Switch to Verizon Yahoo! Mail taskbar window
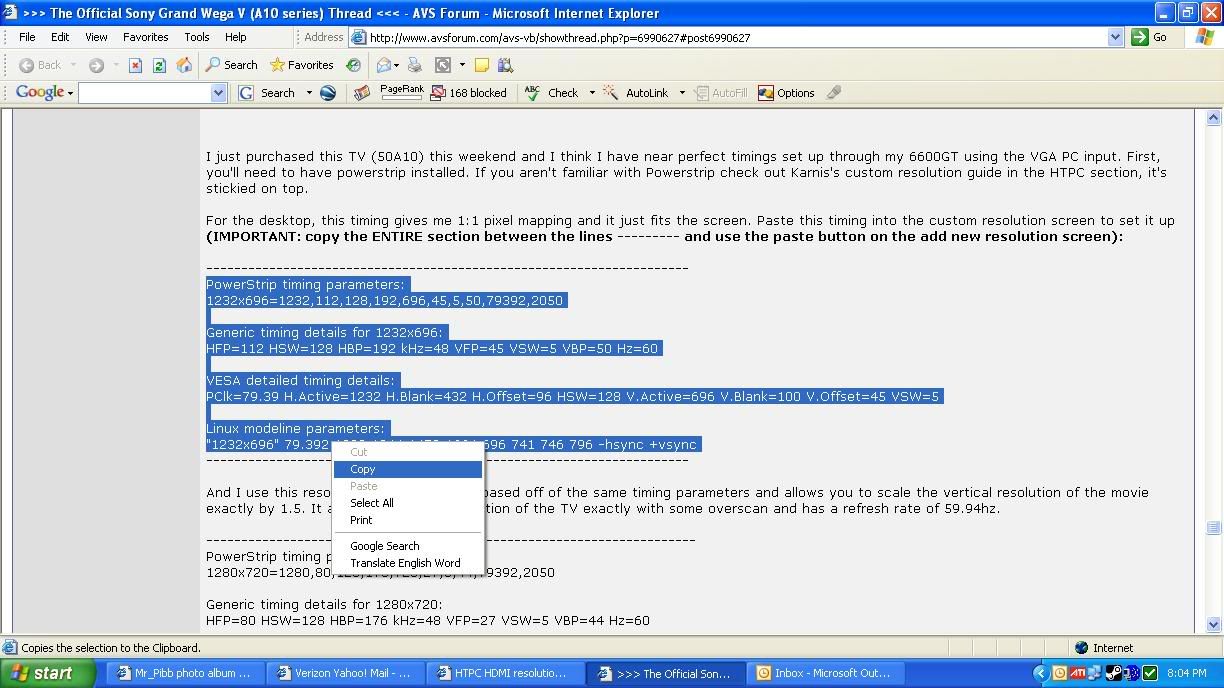The image size is (1224, 688). tap(345, 673)
